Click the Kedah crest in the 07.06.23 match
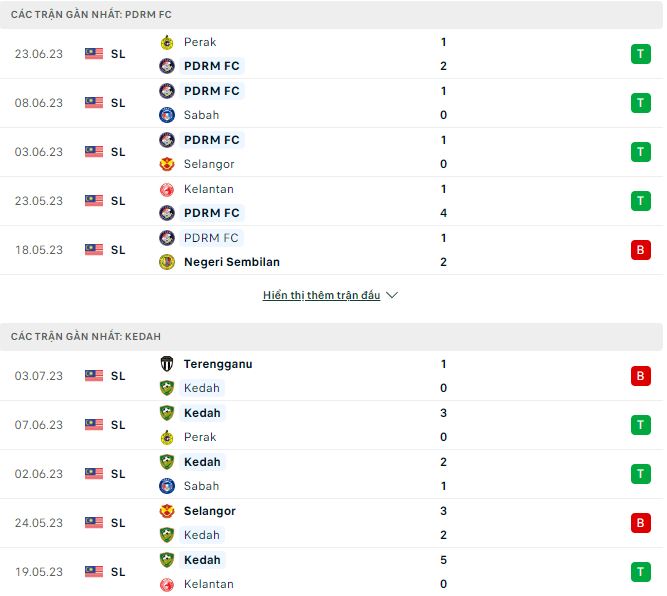667x596 pixels. tap(167, 413)
